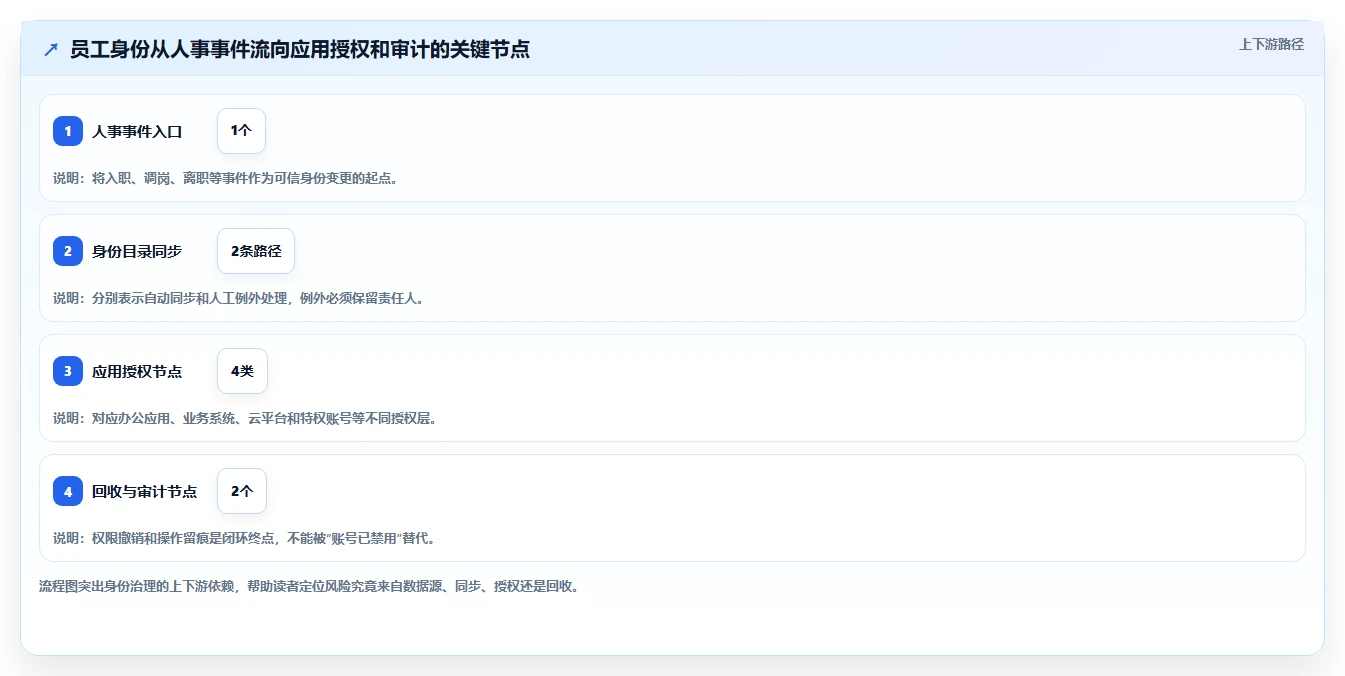The width and height of the screenshot is (1345, 676).
Task: Click the 1个 count chip
Action: pos(241,131)
